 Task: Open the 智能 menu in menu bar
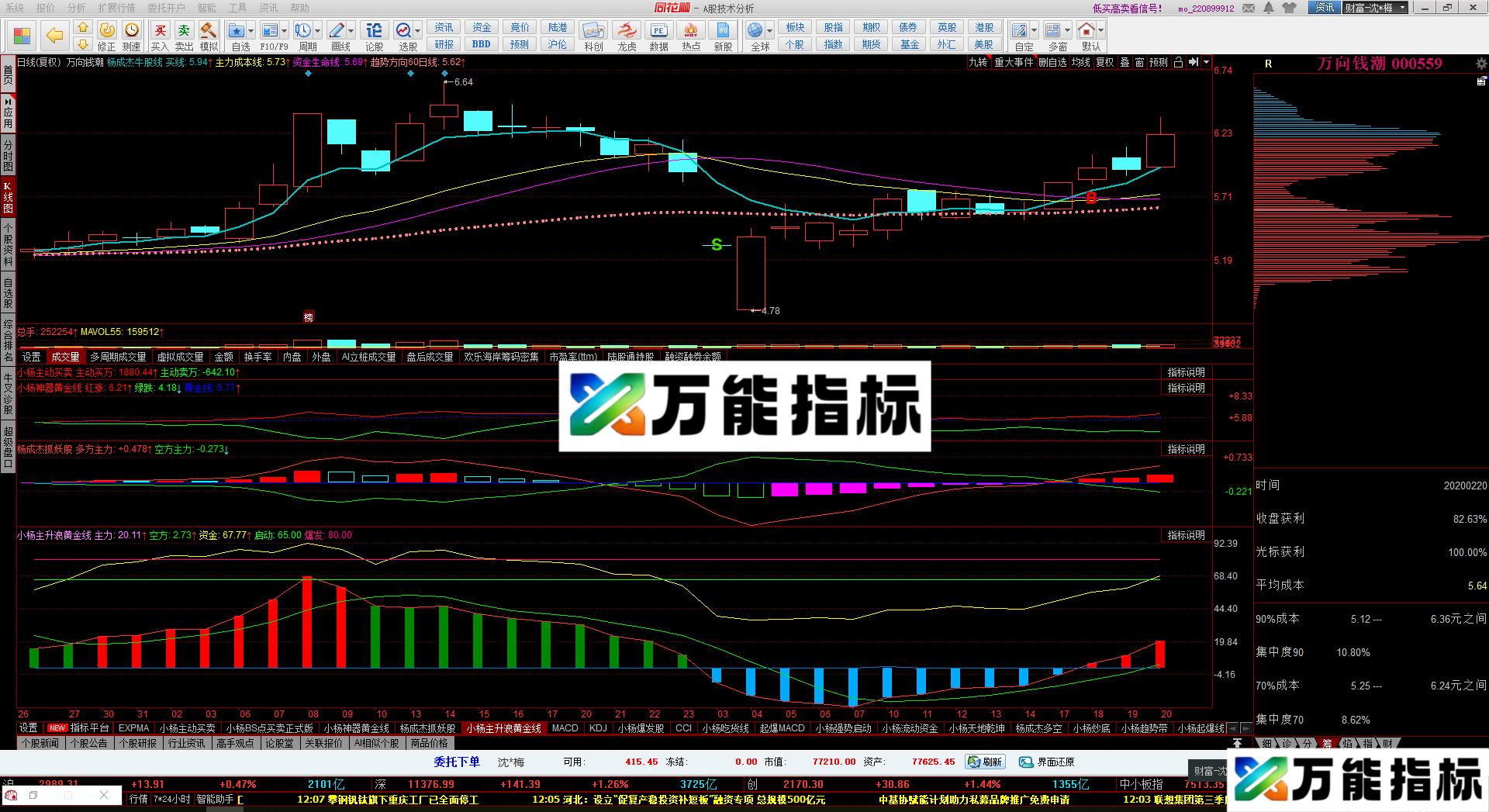[208, 7]
